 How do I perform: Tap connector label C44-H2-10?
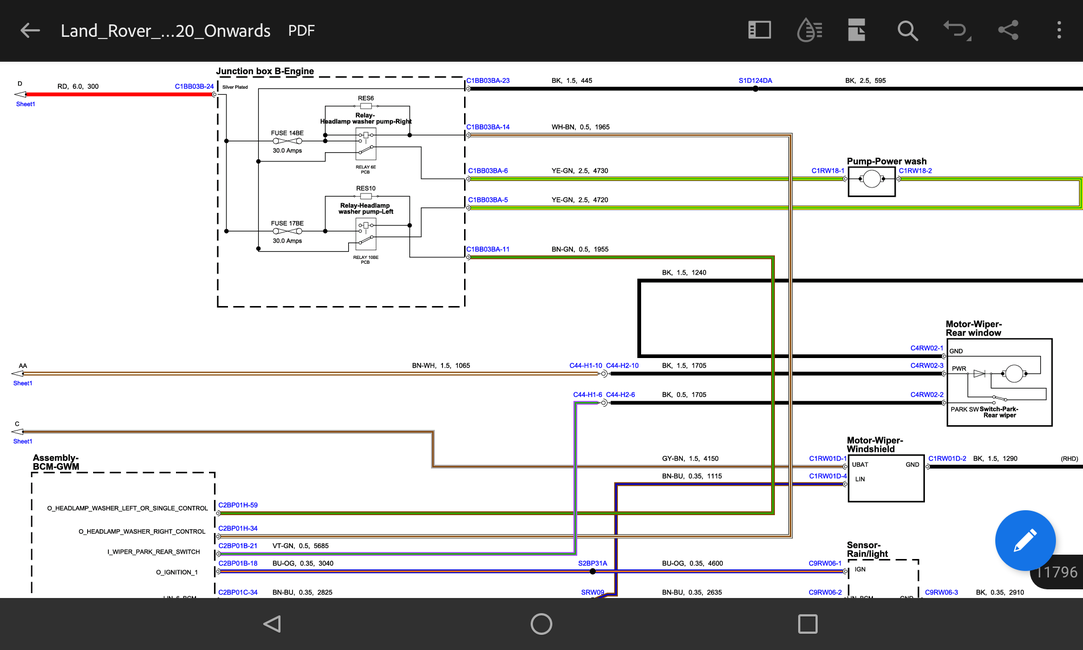coord(622,365)
